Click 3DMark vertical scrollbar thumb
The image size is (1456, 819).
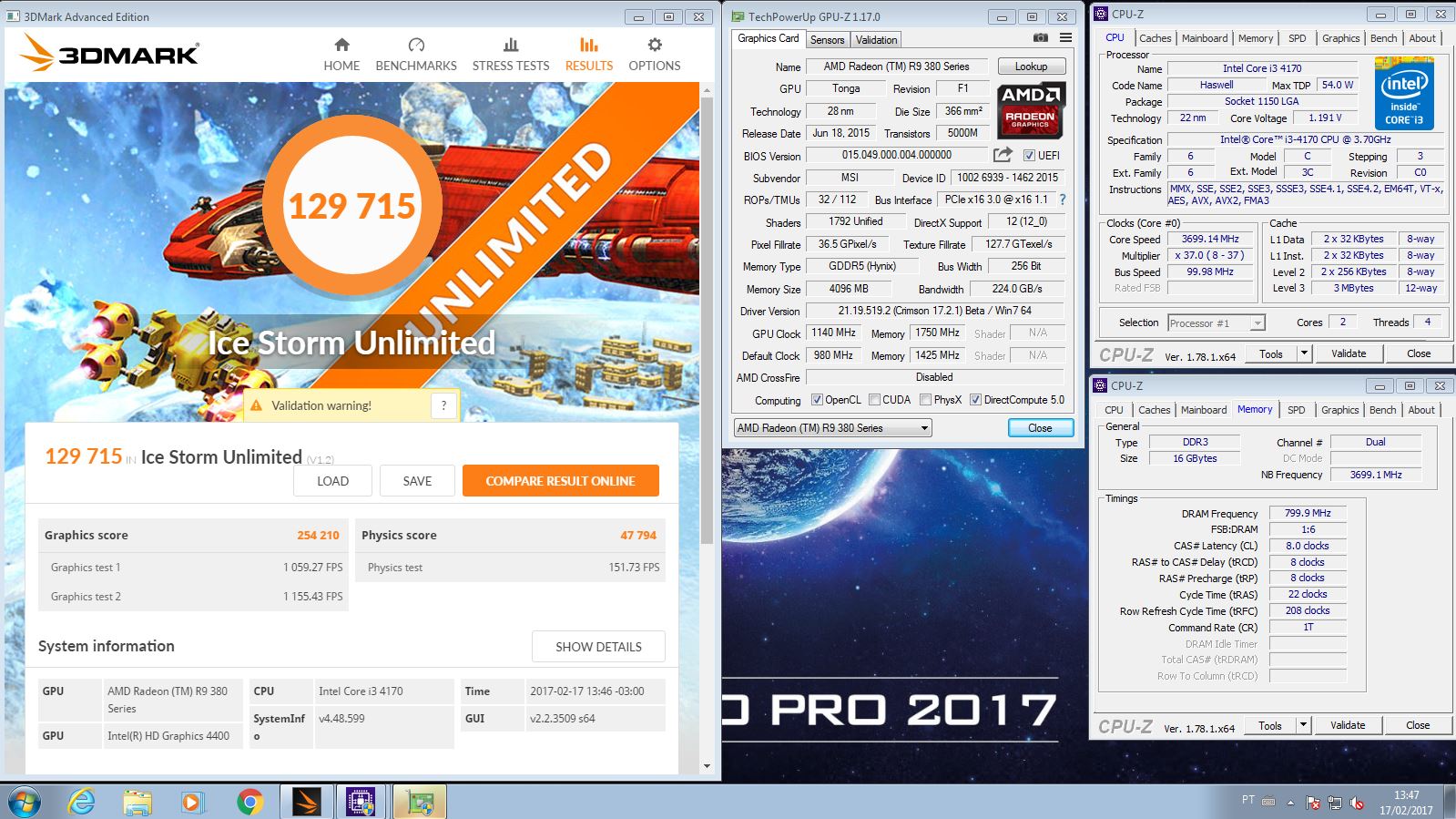click(x=707, y=319)
